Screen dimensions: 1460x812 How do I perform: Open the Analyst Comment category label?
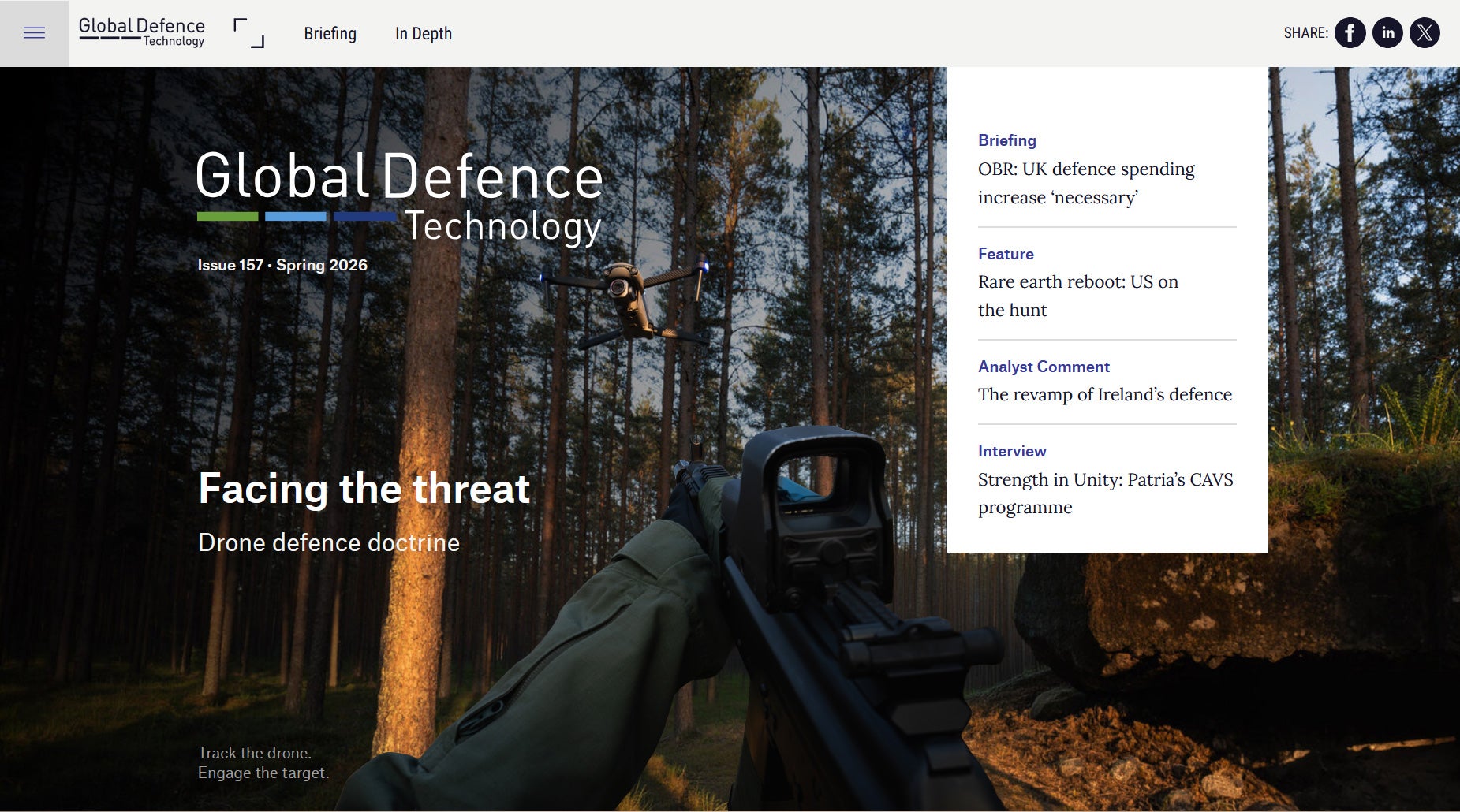(1043, 367)
